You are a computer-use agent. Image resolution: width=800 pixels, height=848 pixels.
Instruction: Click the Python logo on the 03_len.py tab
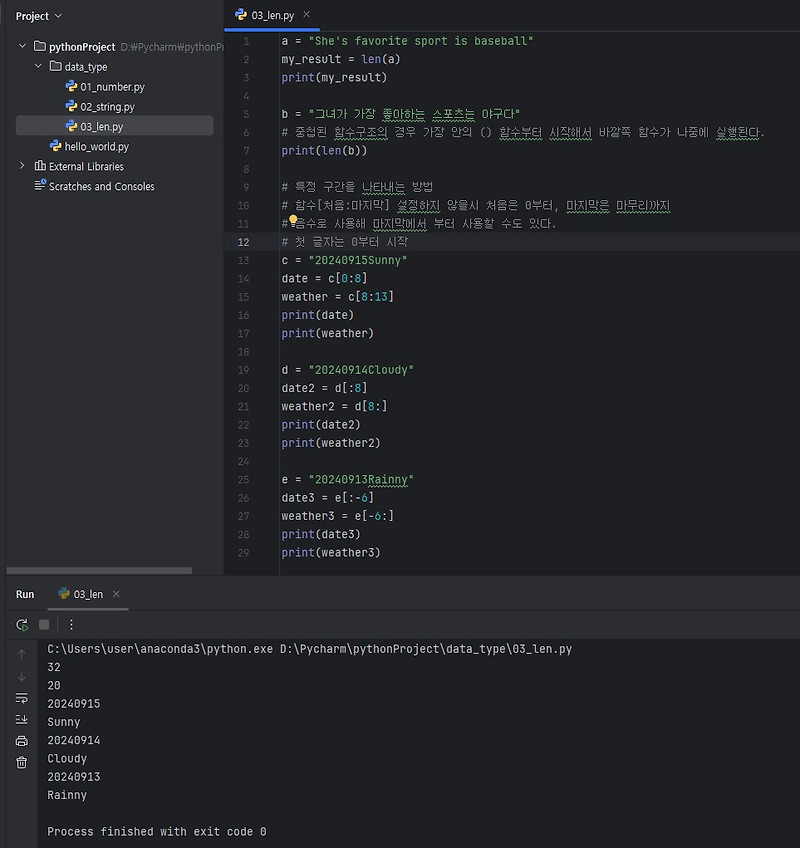(240, 15)
